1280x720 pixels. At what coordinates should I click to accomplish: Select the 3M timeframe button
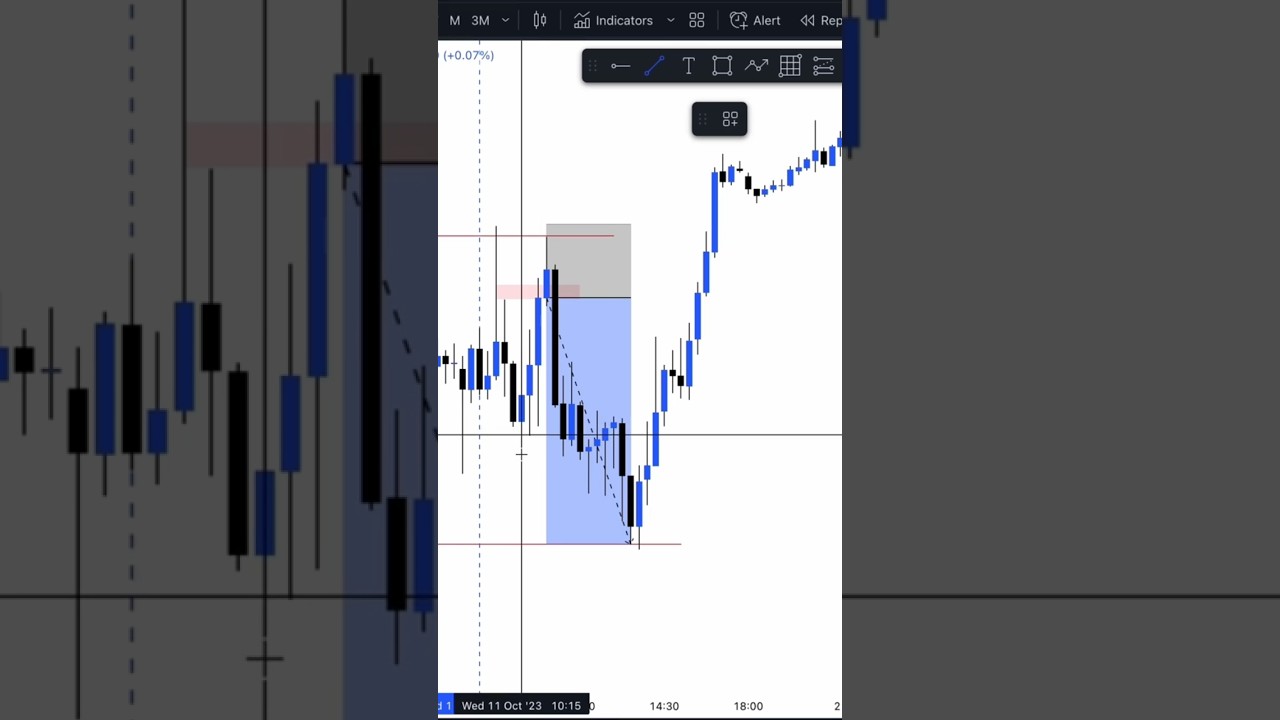tap(480, 20)
